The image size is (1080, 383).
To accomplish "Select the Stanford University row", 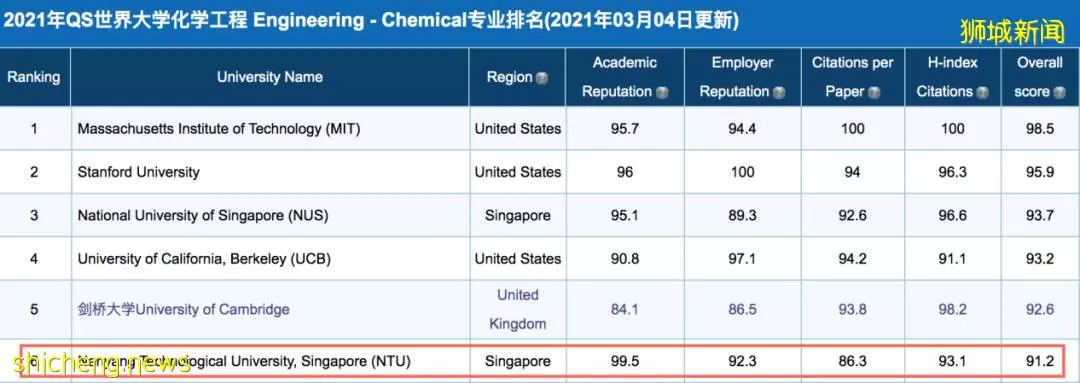I will pyautogui.click(x=540, y=172).
